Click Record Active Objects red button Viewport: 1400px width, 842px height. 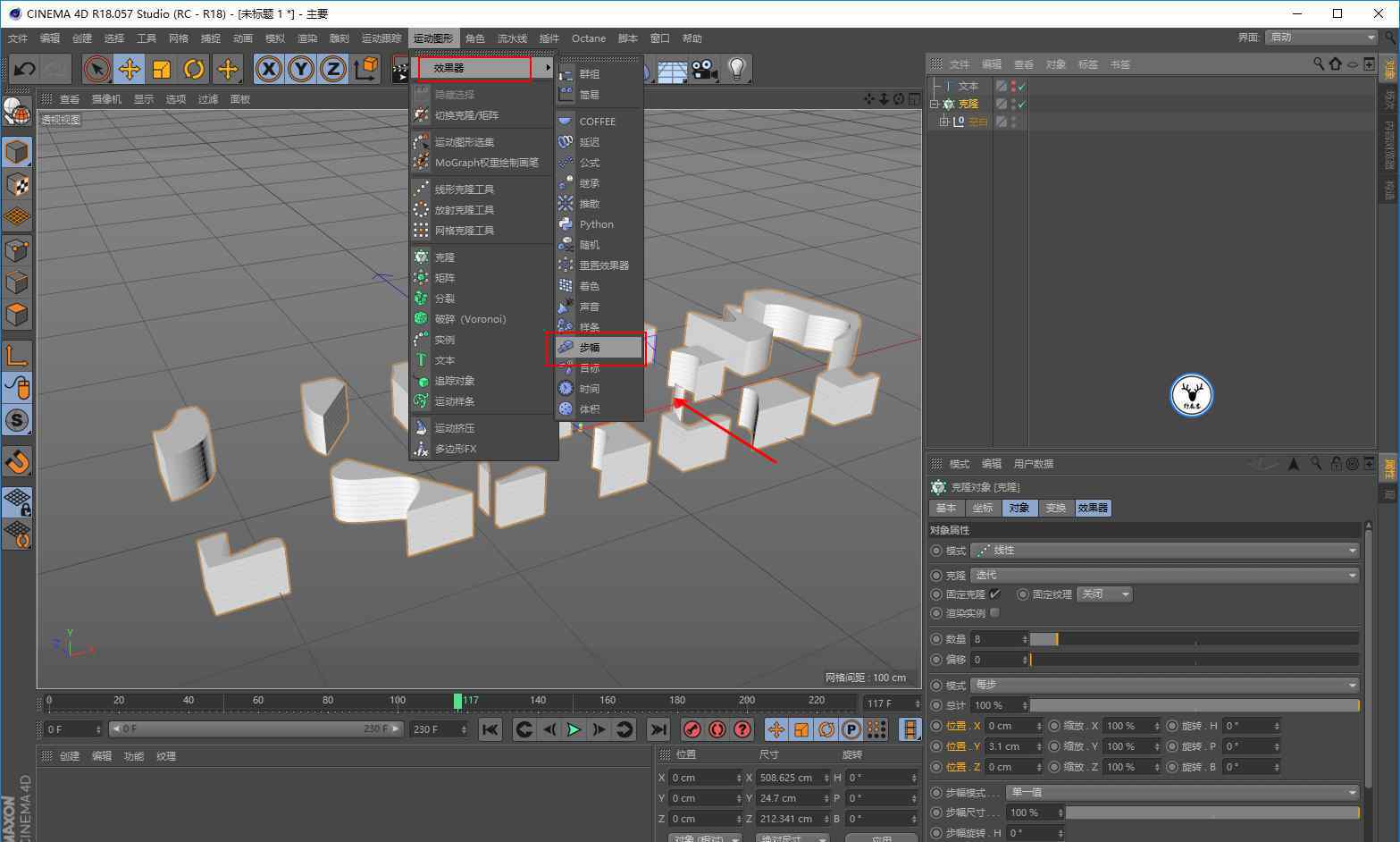click(x=692, y=729)
